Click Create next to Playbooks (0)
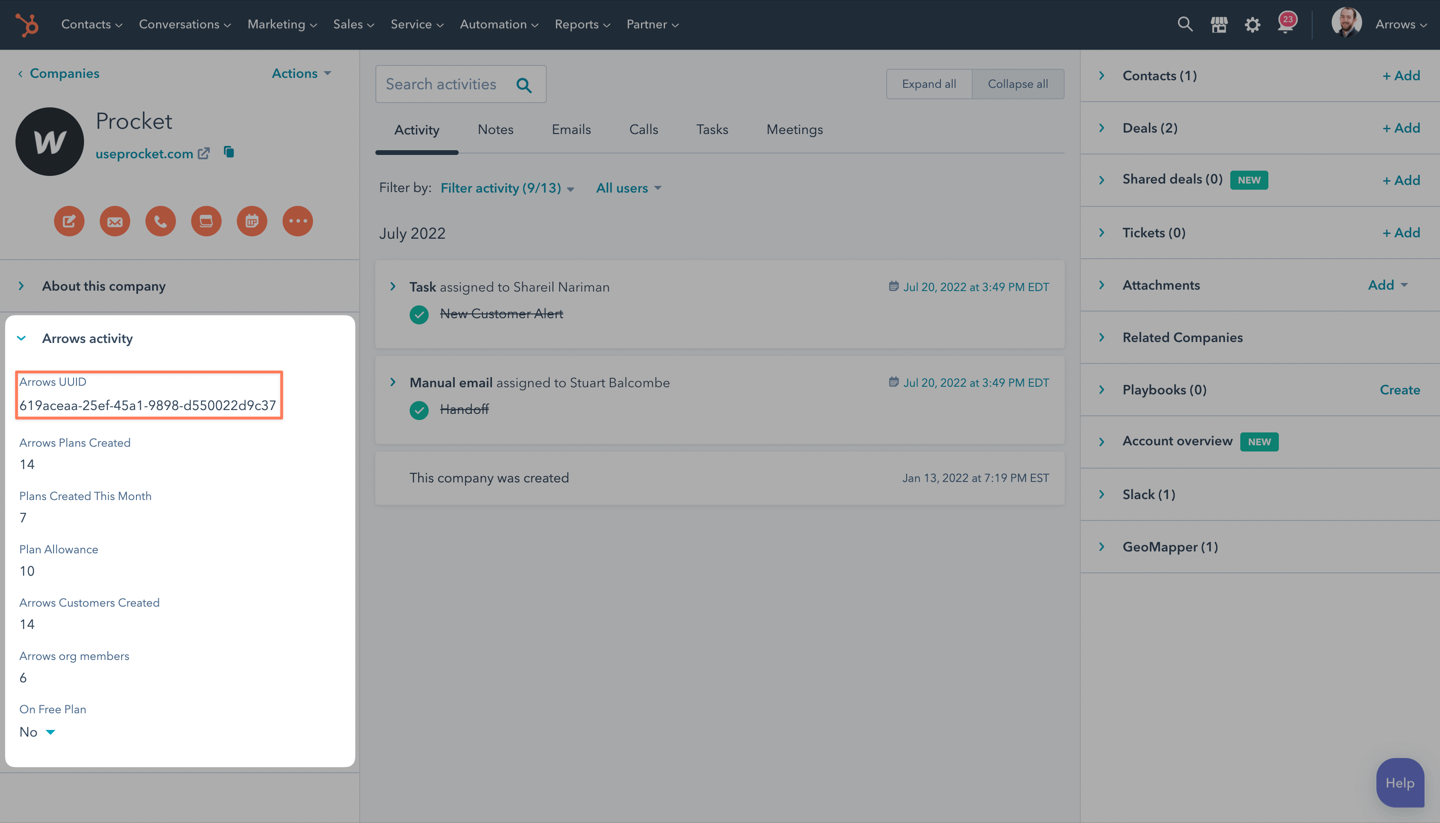Viewport: 1440px width, 823px height. pos(1400,390)
